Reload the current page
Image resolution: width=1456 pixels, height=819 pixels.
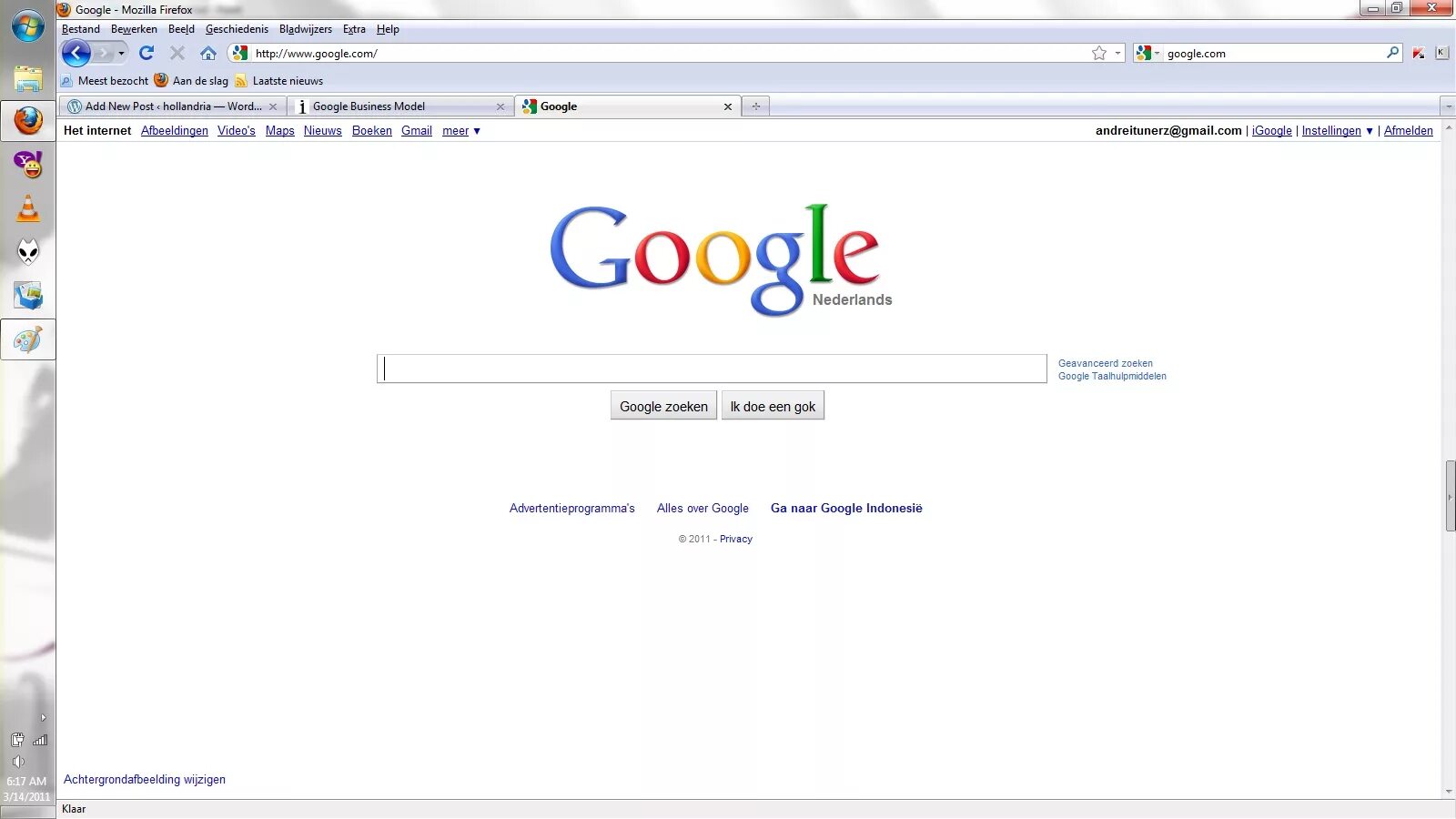tap(147, 53)
